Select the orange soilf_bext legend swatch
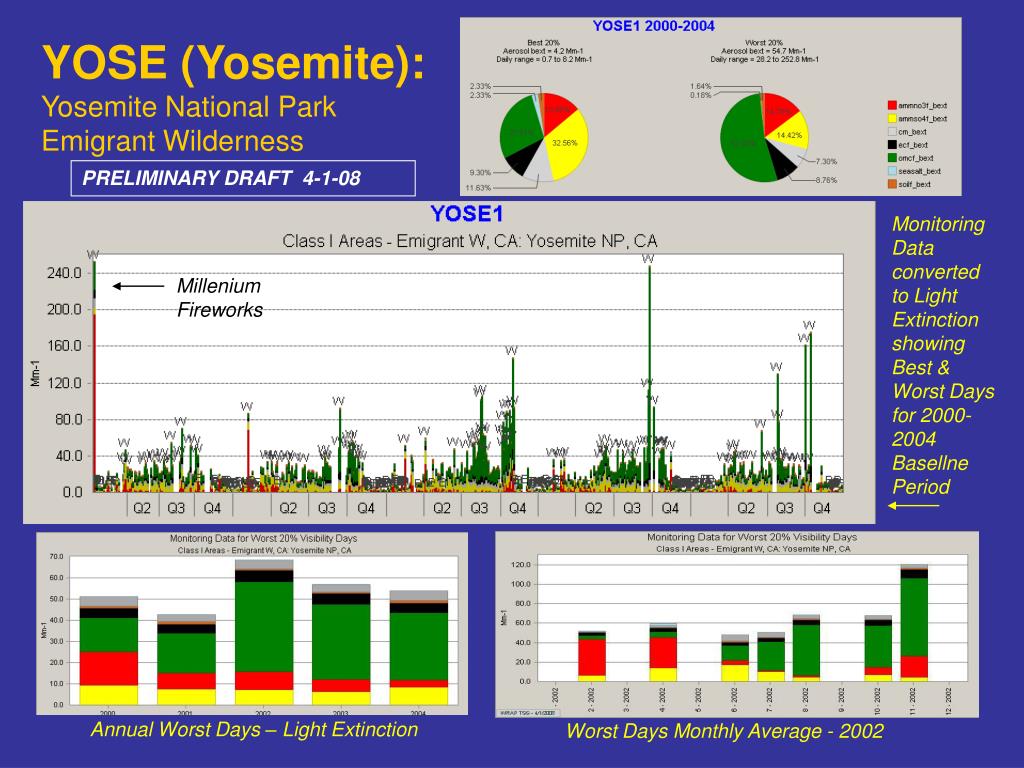 892,184
